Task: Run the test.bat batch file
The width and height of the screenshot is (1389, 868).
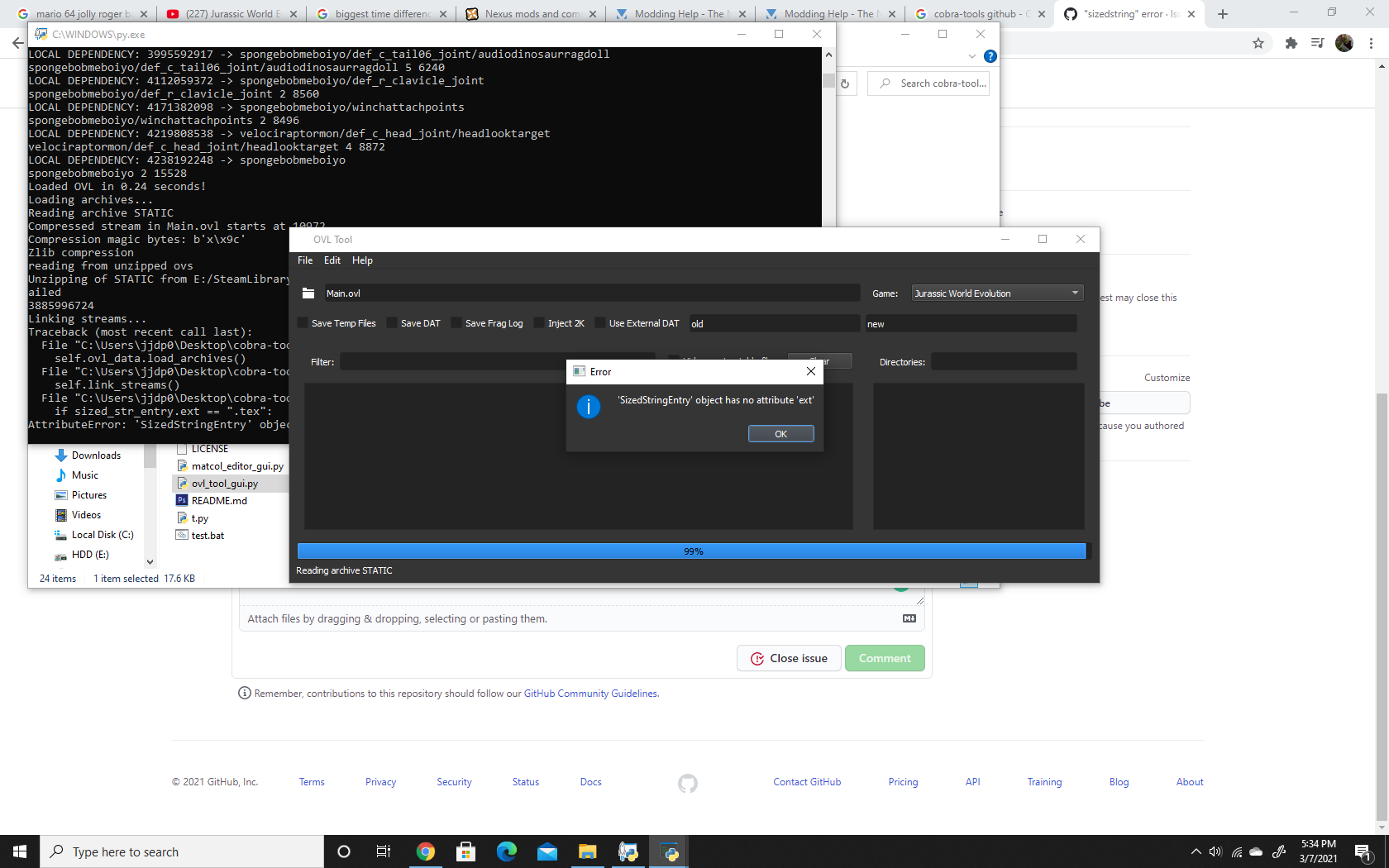Action: point(205,535)
